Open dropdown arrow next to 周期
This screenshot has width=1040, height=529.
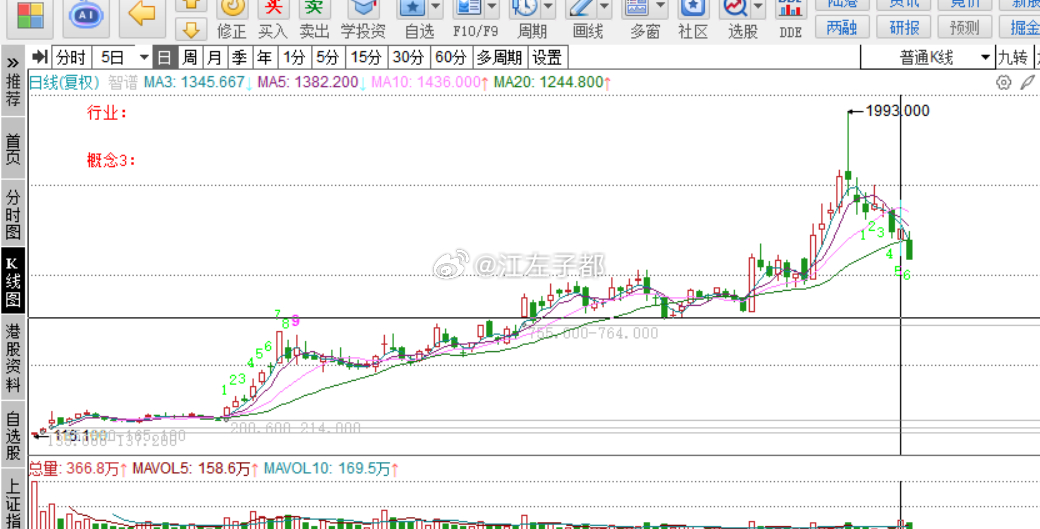pyautogui.click(x=548, y=8)
